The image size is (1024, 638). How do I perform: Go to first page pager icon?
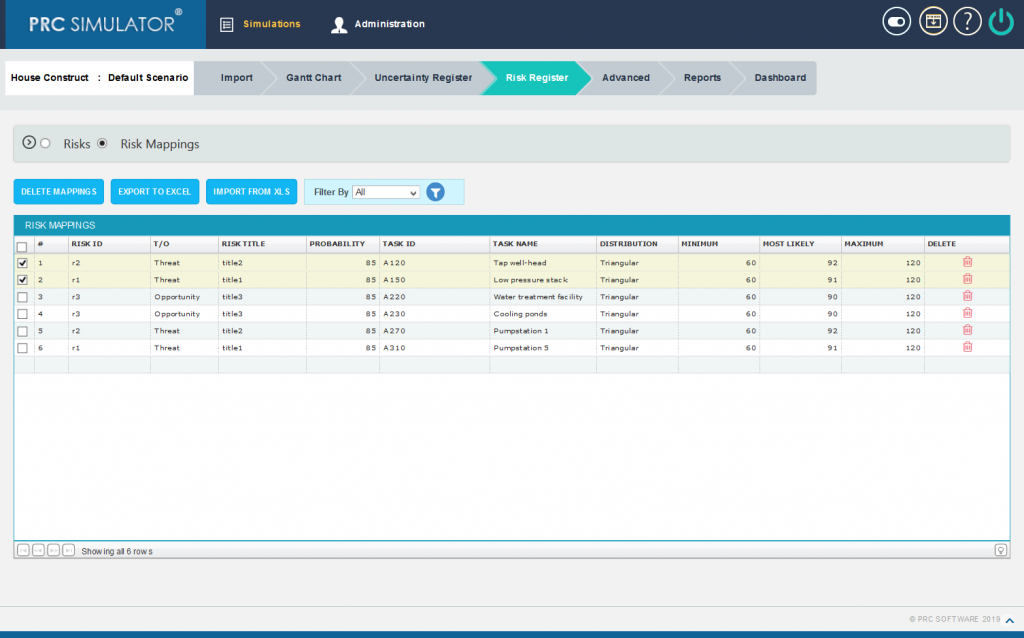point(23,550)
